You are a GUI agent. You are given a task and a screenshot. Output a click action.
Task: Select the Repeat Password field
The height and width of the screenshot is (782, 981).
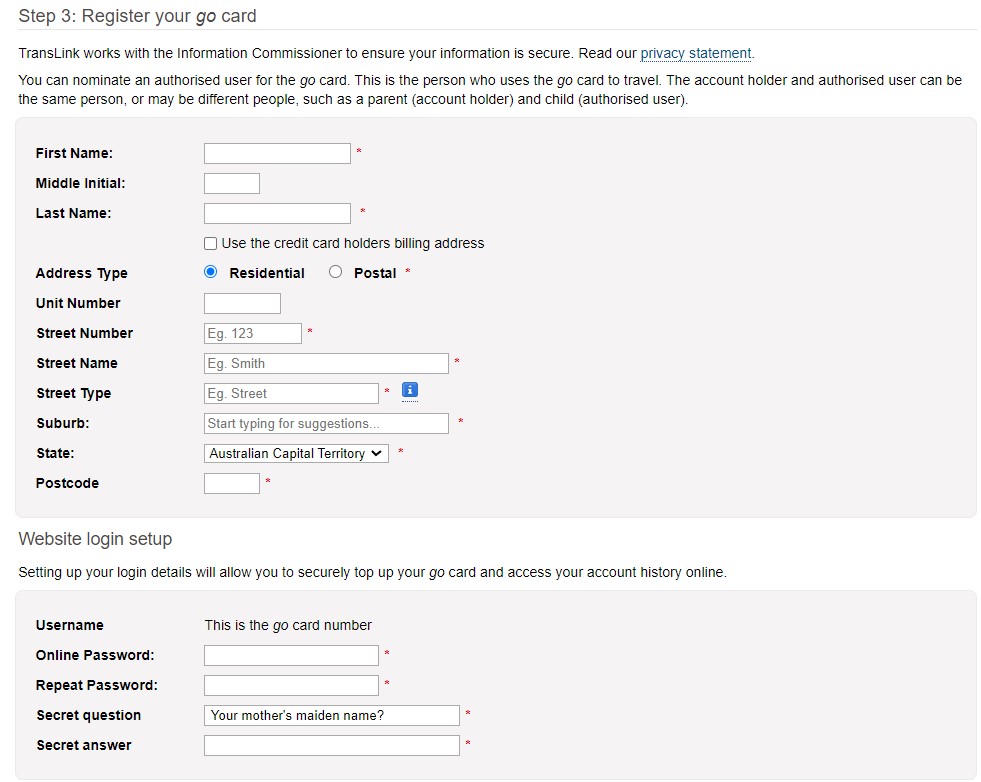coord(291,686)
